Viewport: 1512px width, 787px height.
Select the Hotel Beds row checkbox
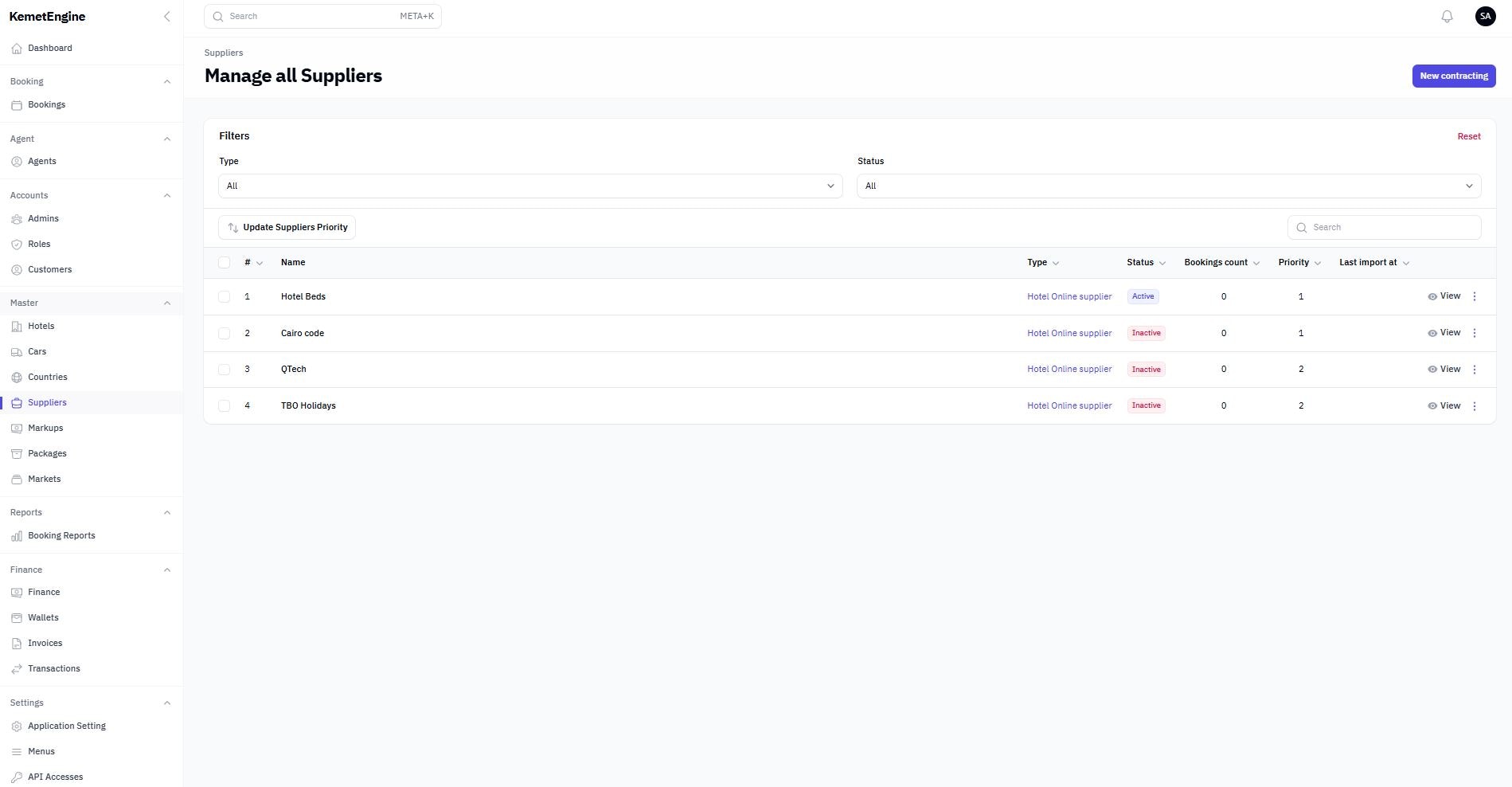pyautogui.click(x=224, y=296)
